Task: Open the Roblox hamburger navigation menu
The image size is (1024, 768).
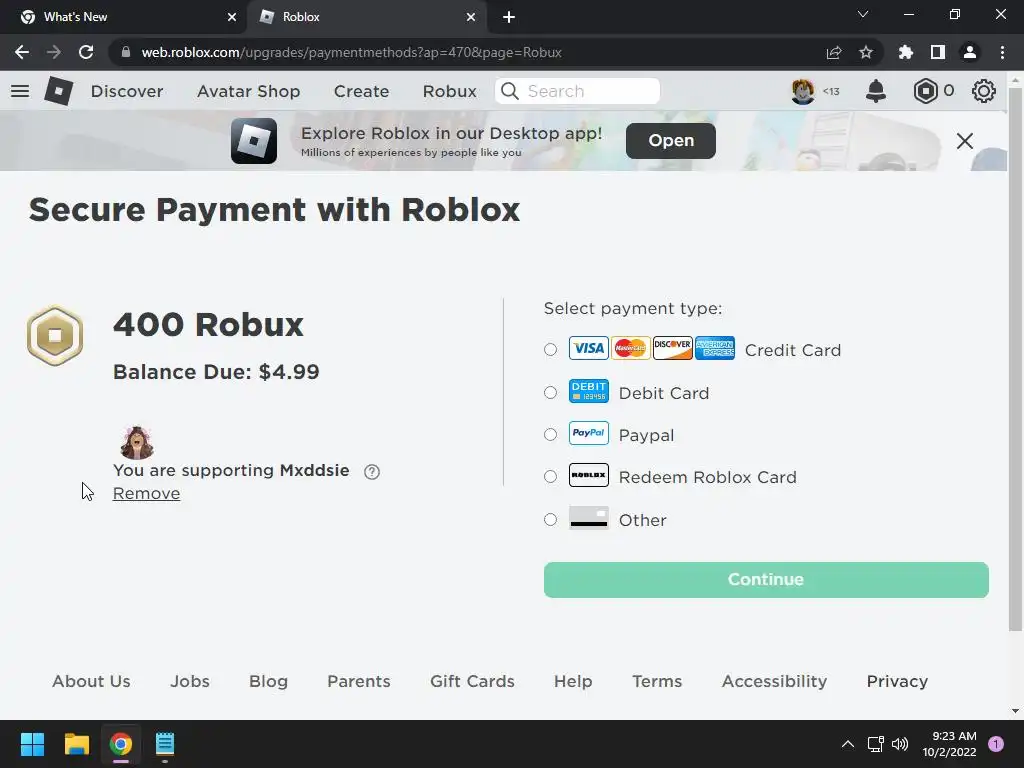Action: point(20,91)
